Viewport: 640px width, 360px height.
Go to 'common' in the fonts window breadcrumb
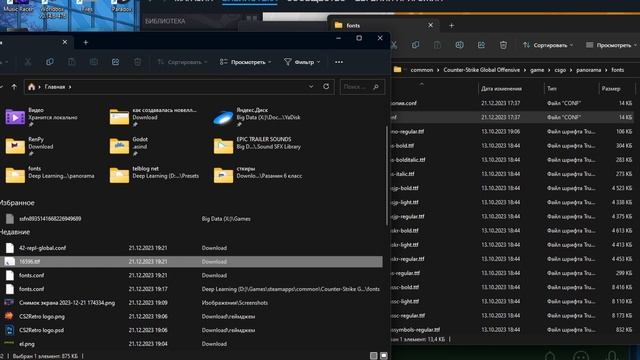[422, 70]
